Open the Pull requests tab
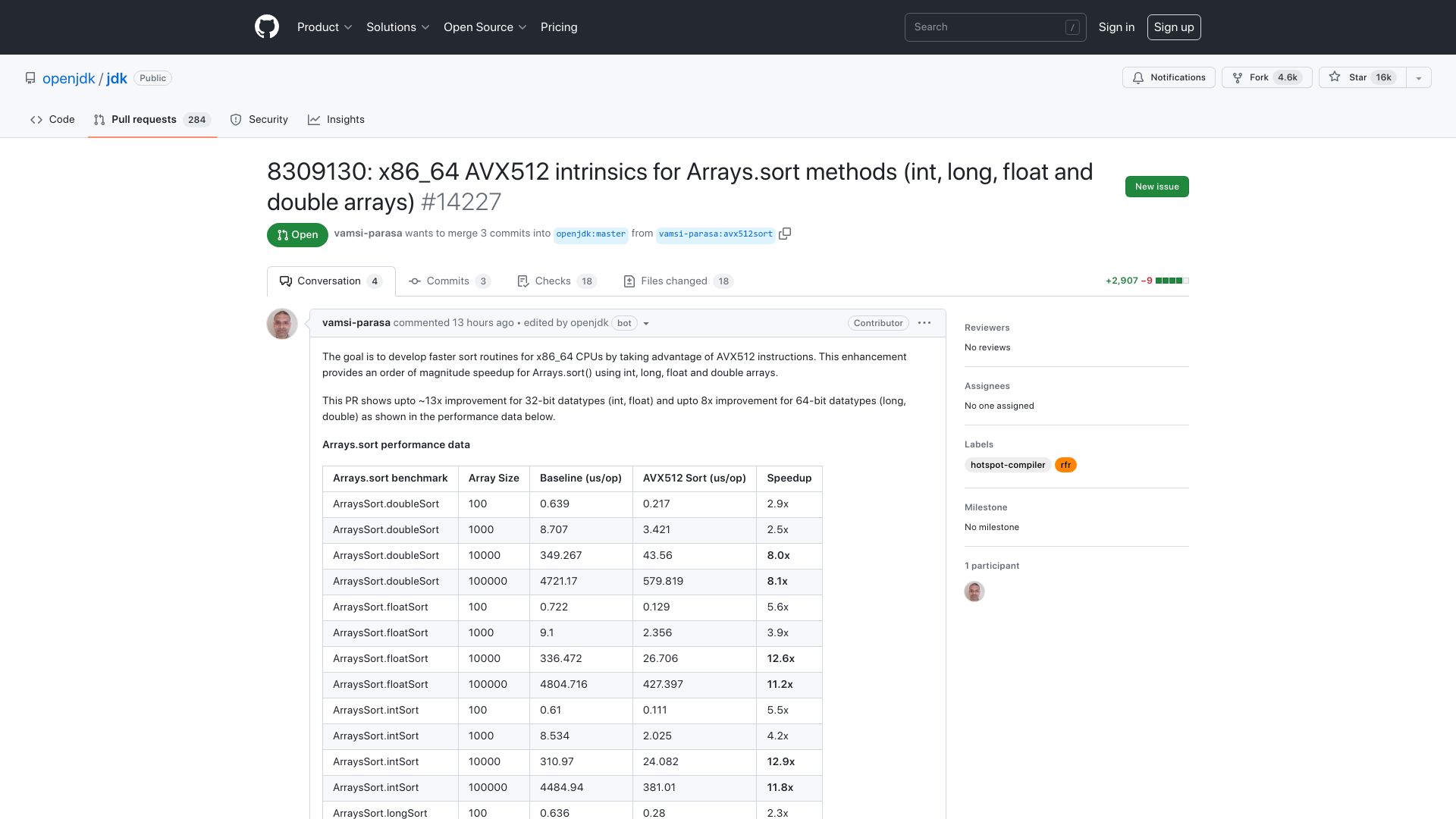 [152, 120]
